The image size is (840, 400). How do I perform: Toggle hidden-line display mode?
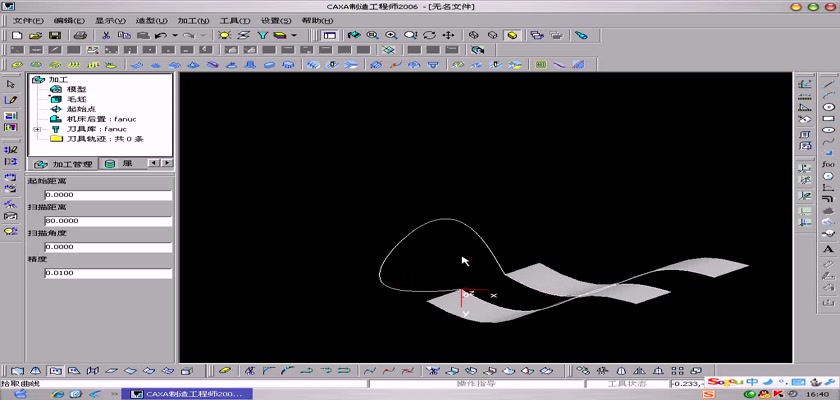click(x=493, y=35)
